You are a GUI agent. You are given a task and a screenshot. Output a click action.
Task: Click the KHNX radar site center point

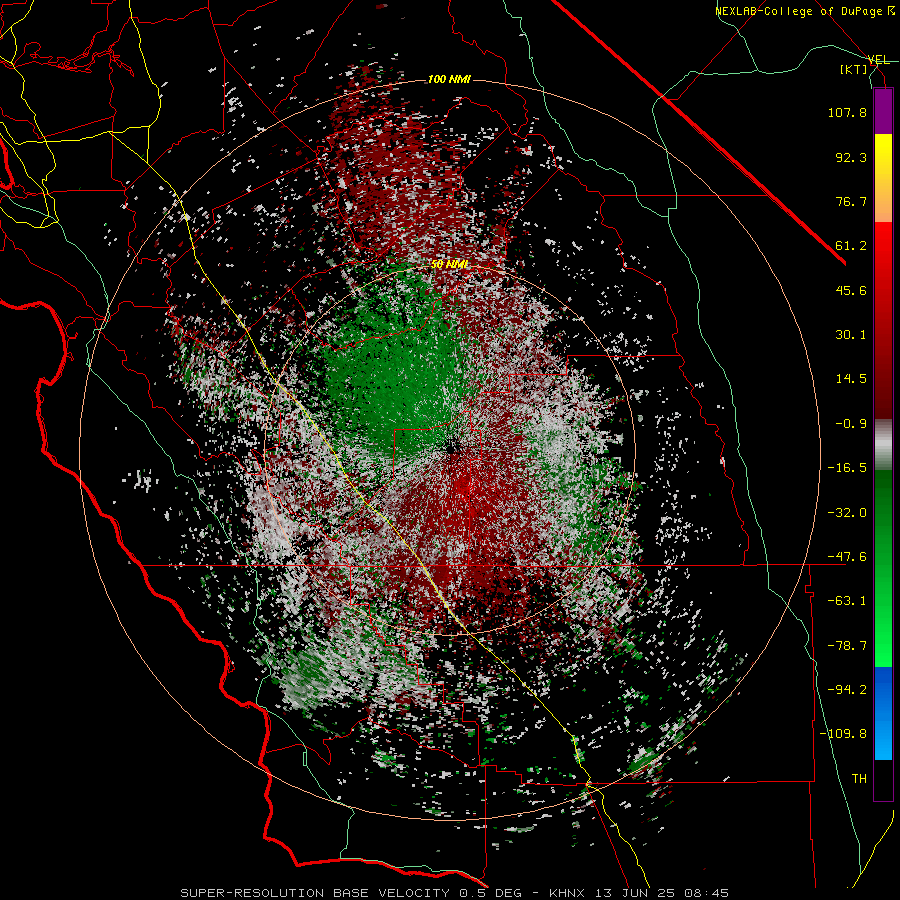453,447
